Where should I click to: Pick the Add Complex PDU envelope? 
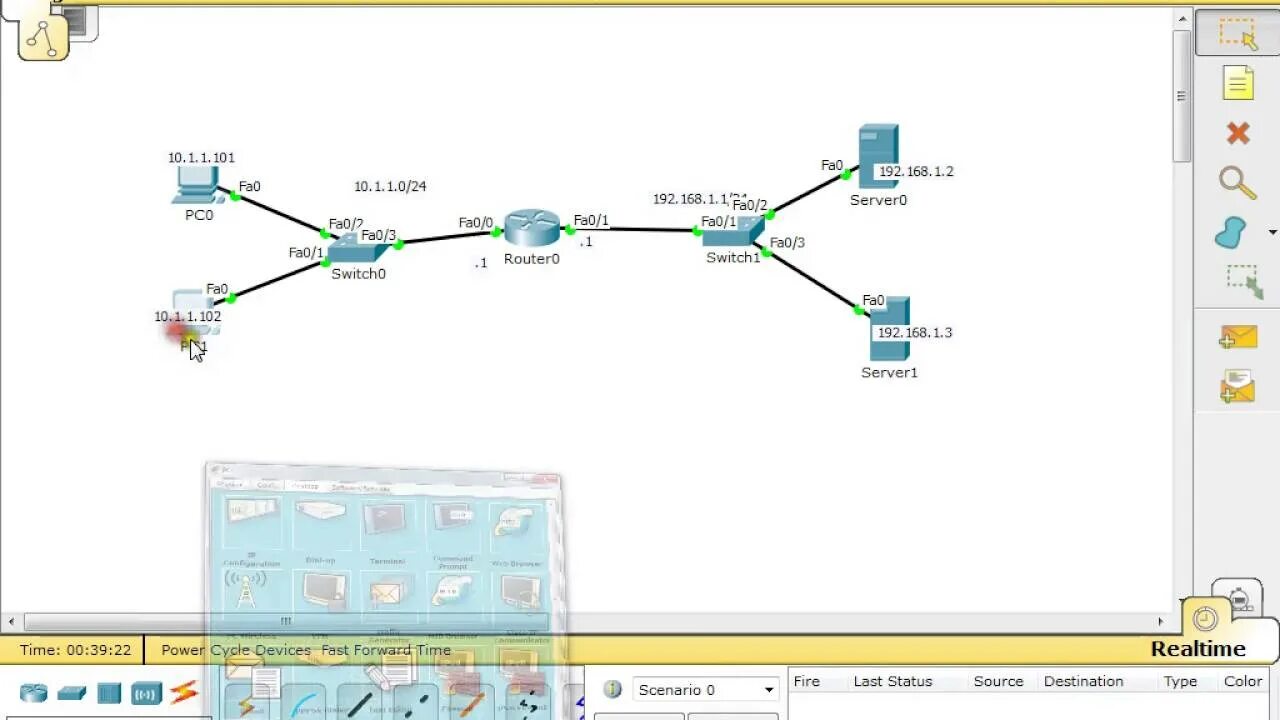pos(1237,386)
